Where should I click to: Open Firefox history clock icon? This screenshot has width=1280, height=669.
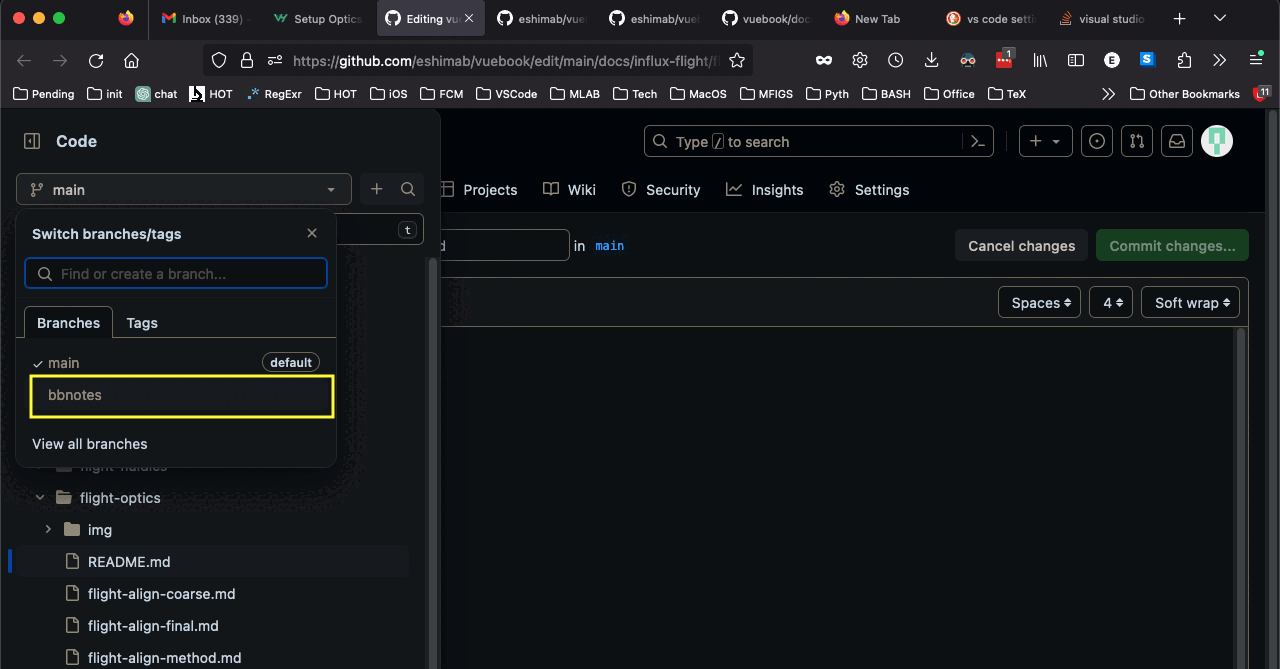[x=896, y=60]
